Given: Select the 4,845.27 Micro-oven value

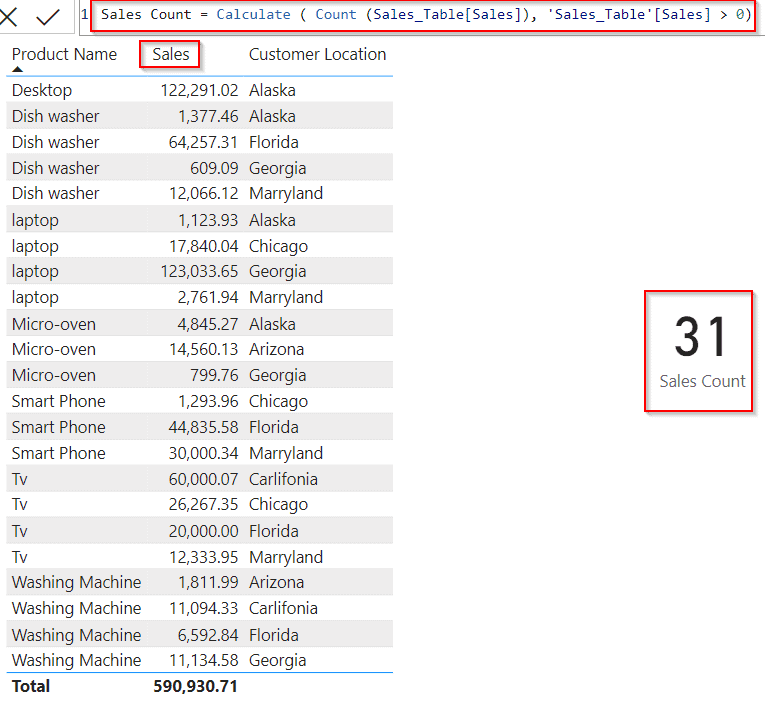Looking at the screenshot, I should (x=208, y=324).
